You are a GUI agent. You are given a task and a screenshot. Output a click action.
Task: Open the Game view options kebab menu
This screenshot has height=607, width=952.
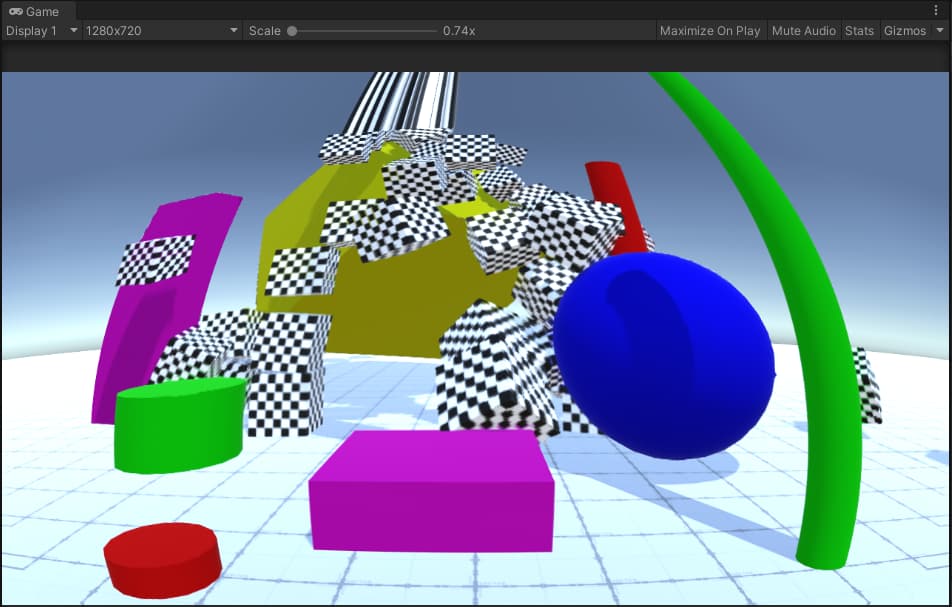coord(938,10)
